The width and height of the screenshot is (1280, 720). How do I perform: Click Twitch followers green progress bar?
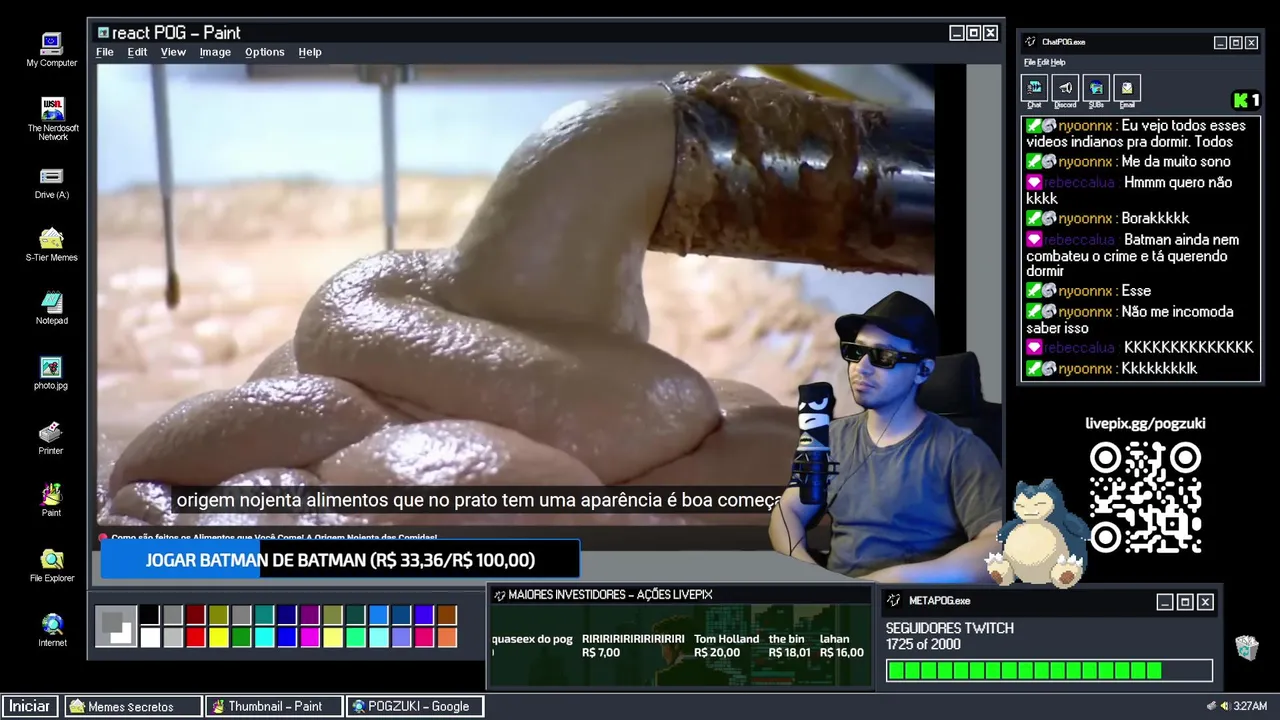click(1049, 670)
